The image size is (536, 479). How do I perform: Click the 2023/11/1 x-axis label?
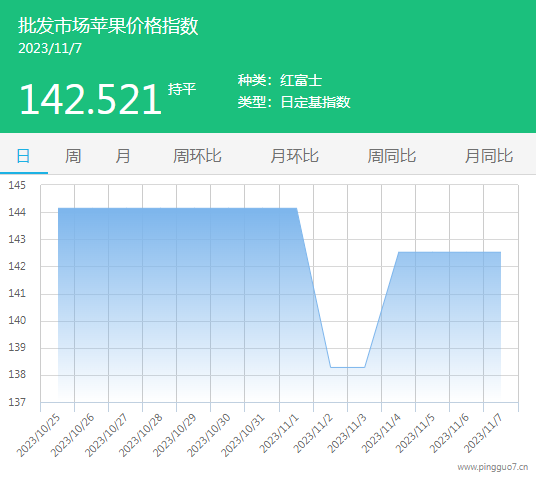point(279,433)
